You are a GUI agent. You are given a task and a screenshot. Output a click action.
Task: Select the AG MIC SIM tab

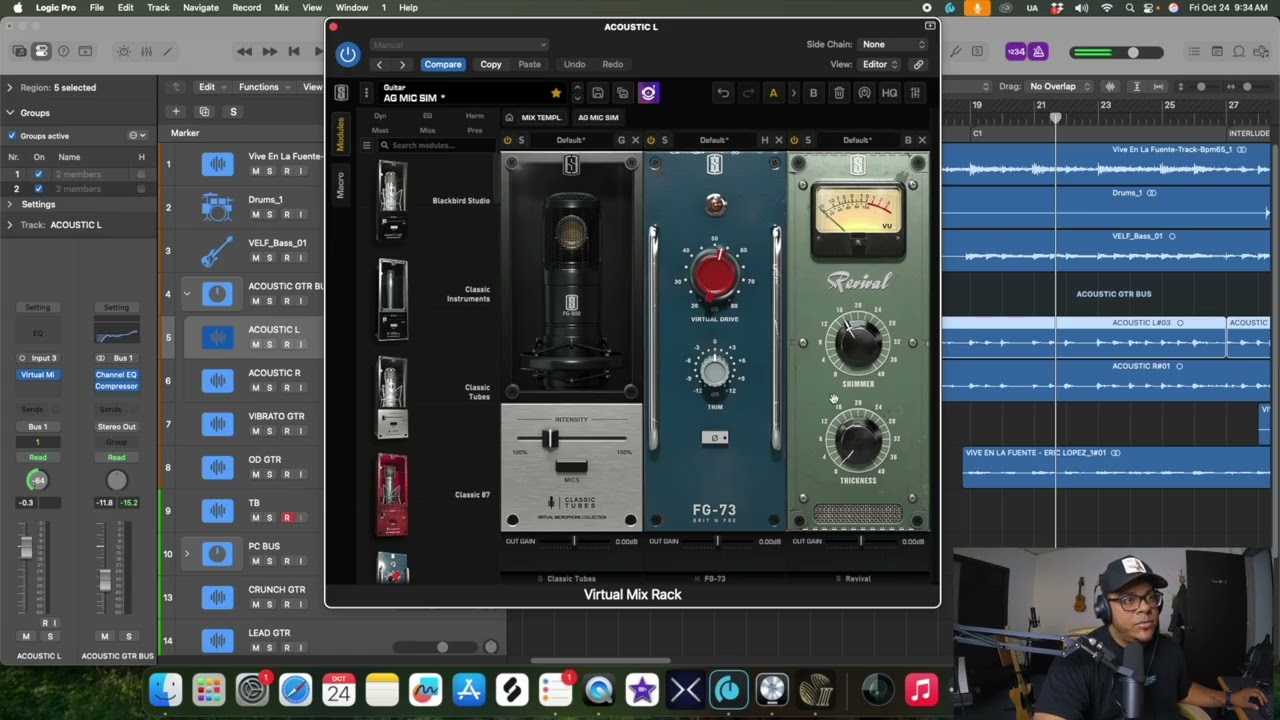pos(598,117)
